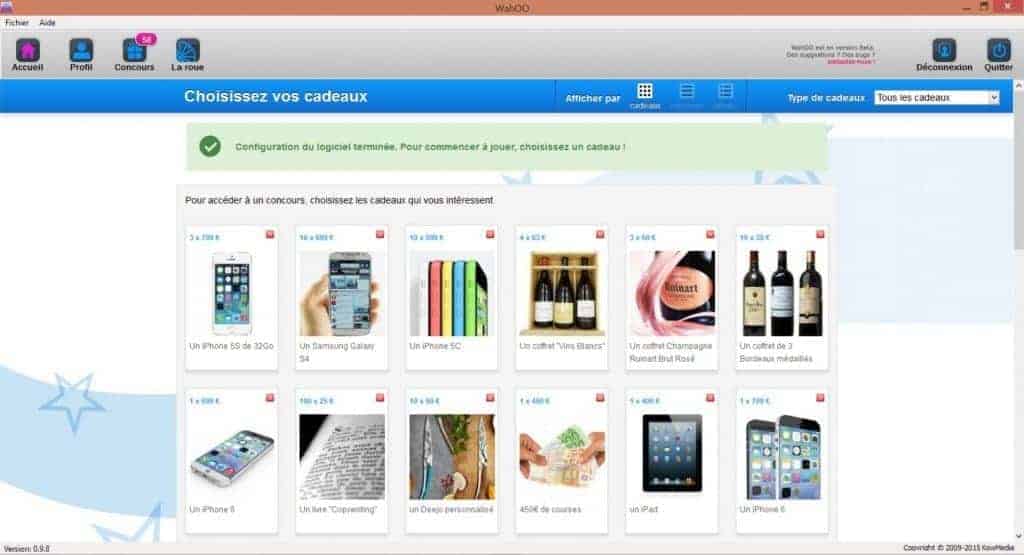Open the Profil icon in the toolbar

pyautogui.click(x=81, y=51)
